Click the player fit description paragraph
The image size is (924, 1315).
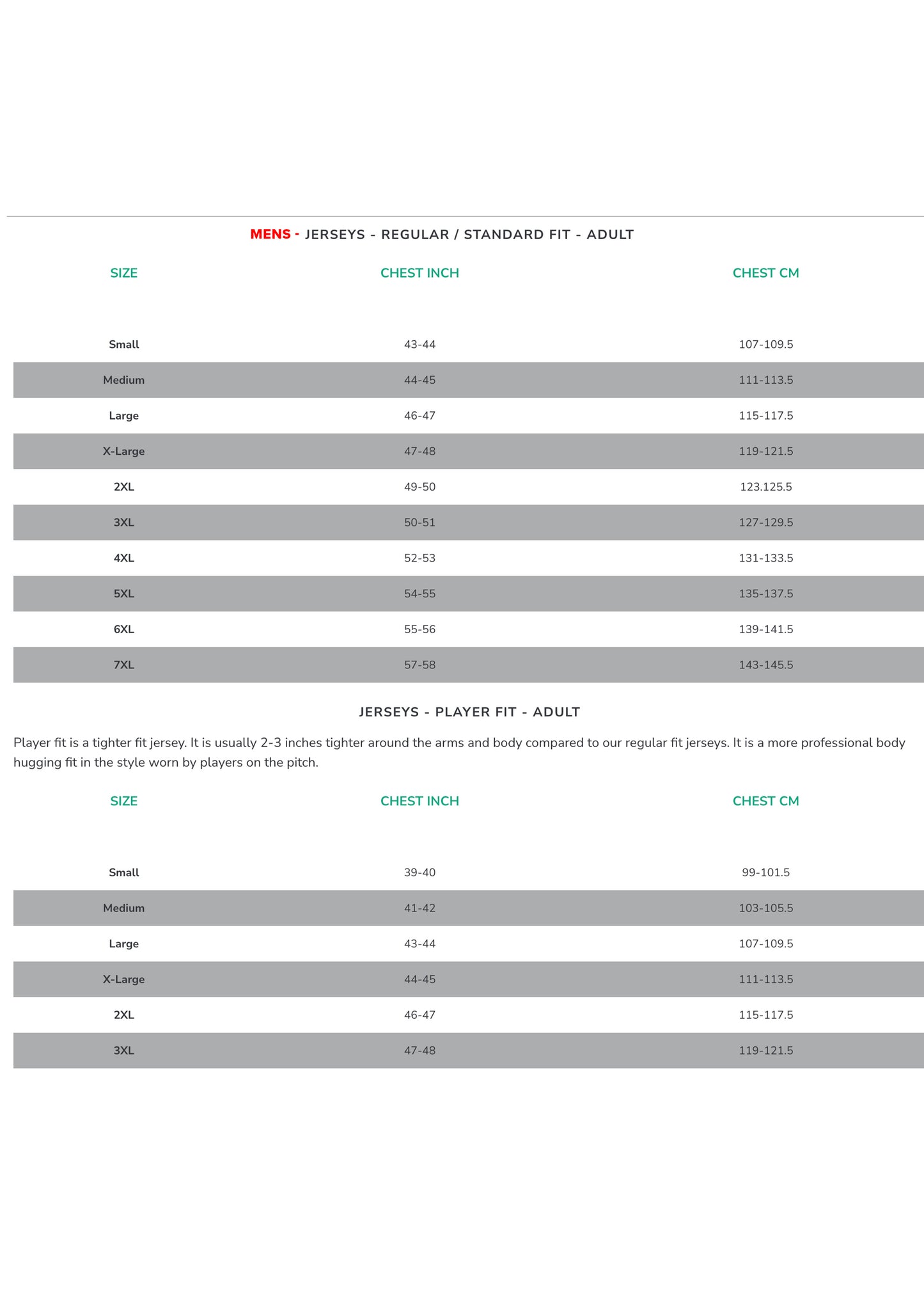pos(459,753)
